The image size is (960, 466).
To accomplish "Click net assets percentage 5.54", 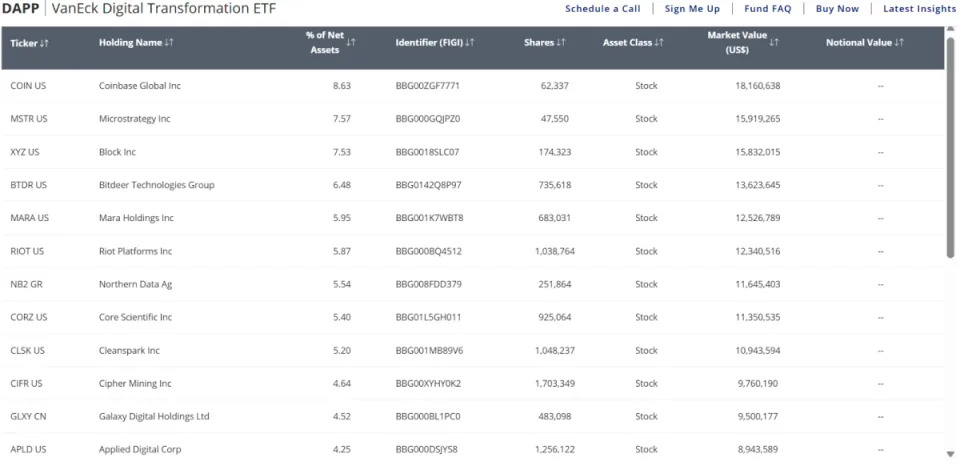I will pos(342,284).
